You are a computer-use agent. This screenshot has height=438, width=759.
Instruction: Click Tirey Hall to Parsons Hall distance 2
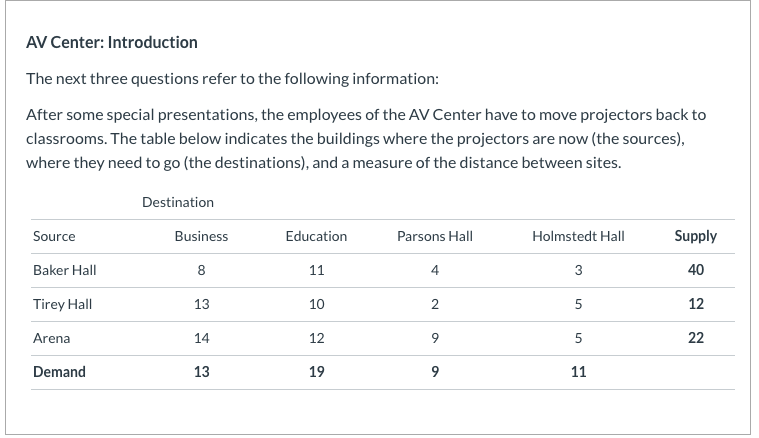(434, 304)
